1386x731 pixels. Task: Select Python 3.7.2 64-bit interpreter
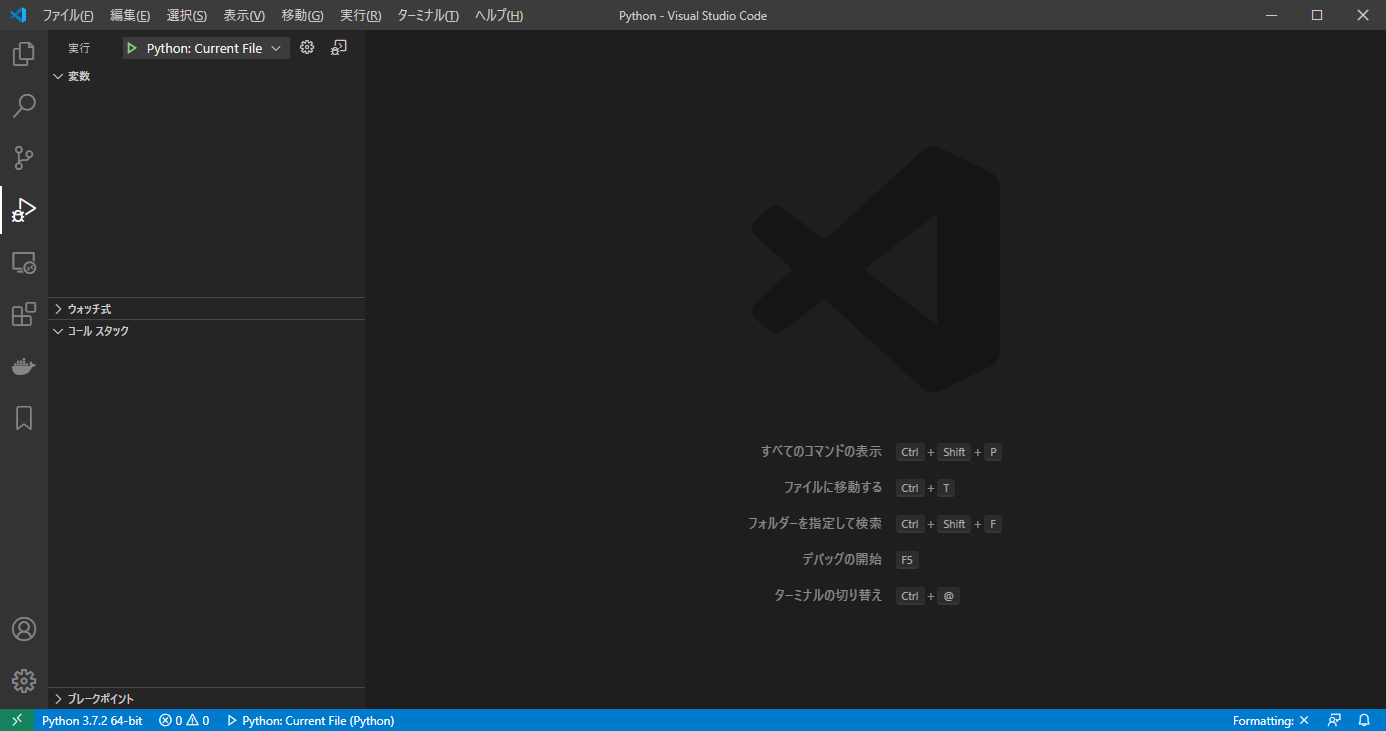pyautogui.click(x=92, y=720)
